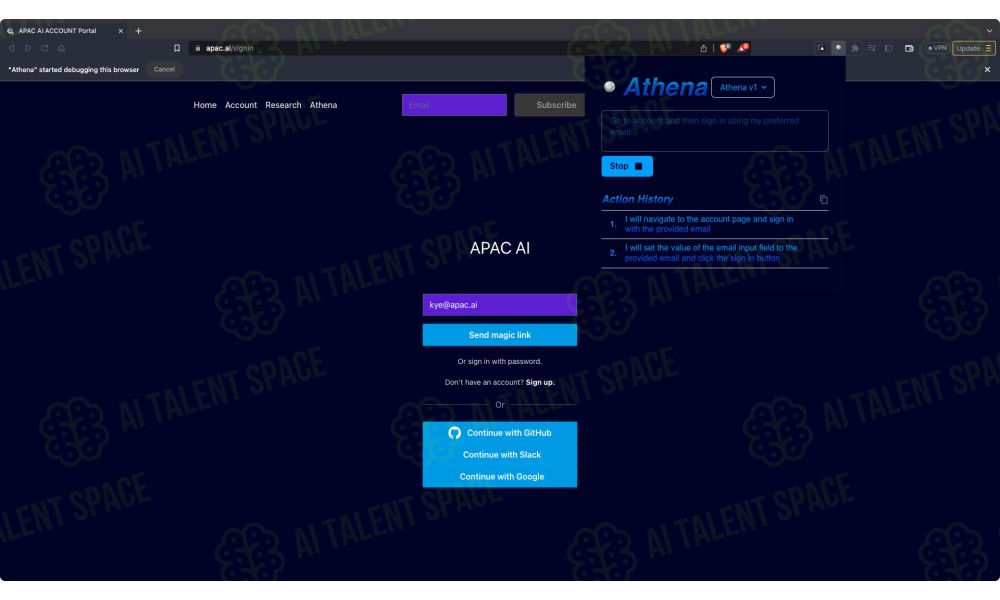Viewport: 1000px width, 600px height.
Task: Select action history entry 1 about navigating
Action: (x=714, y=224)
